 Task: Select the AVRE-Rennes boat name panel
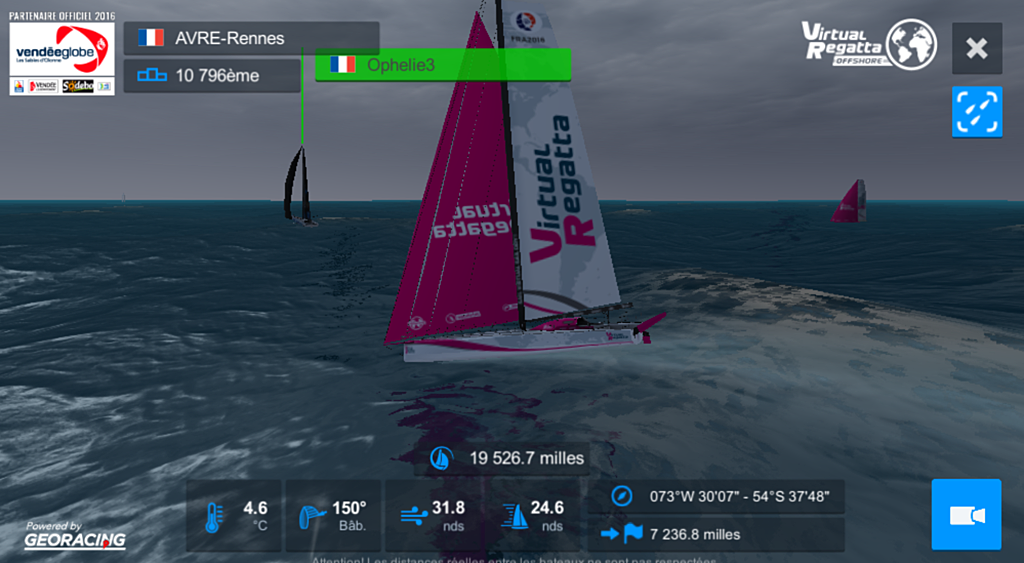tap(251, 38)
